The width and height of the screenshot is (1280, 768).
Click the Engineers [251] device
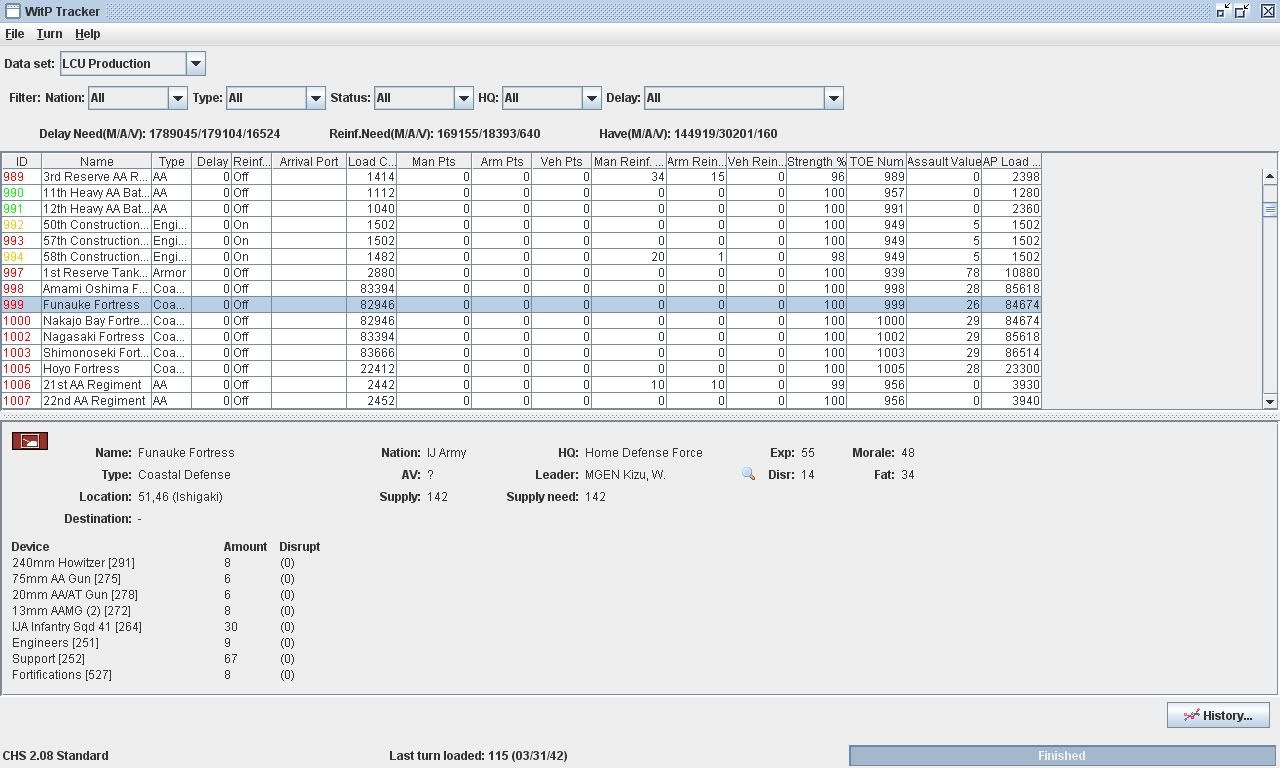(x=55, y=643)
